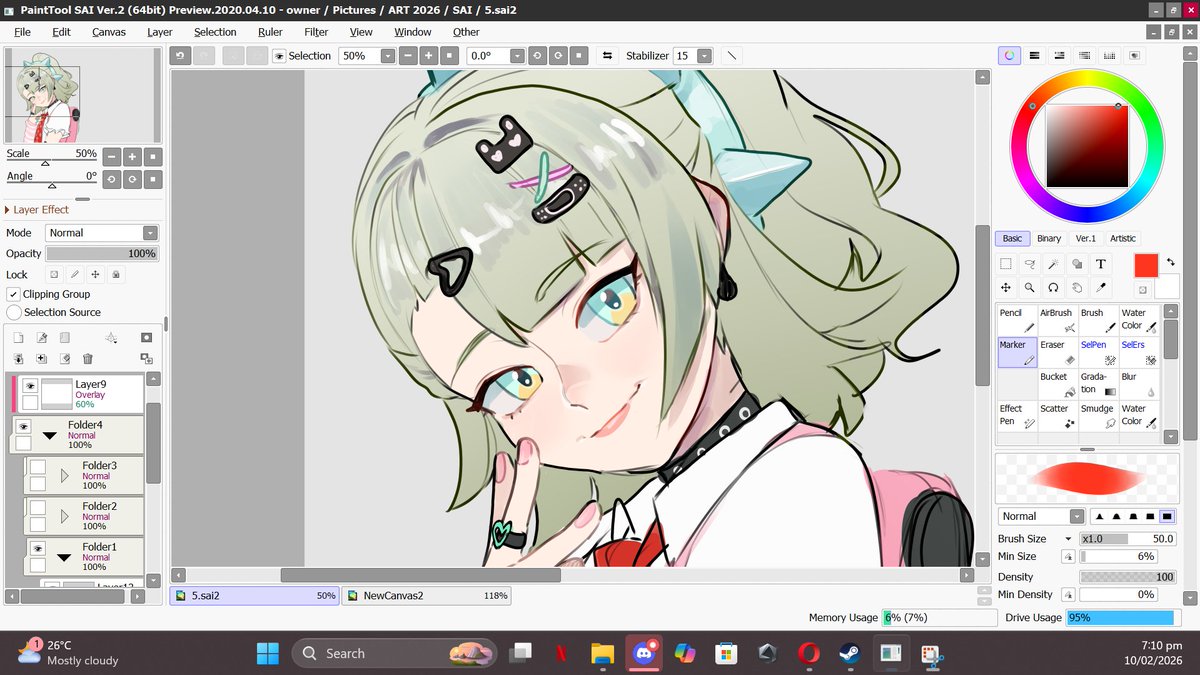Activate the magic wand tool
Screen dimensions: 1200x675
coord(1053,264)
